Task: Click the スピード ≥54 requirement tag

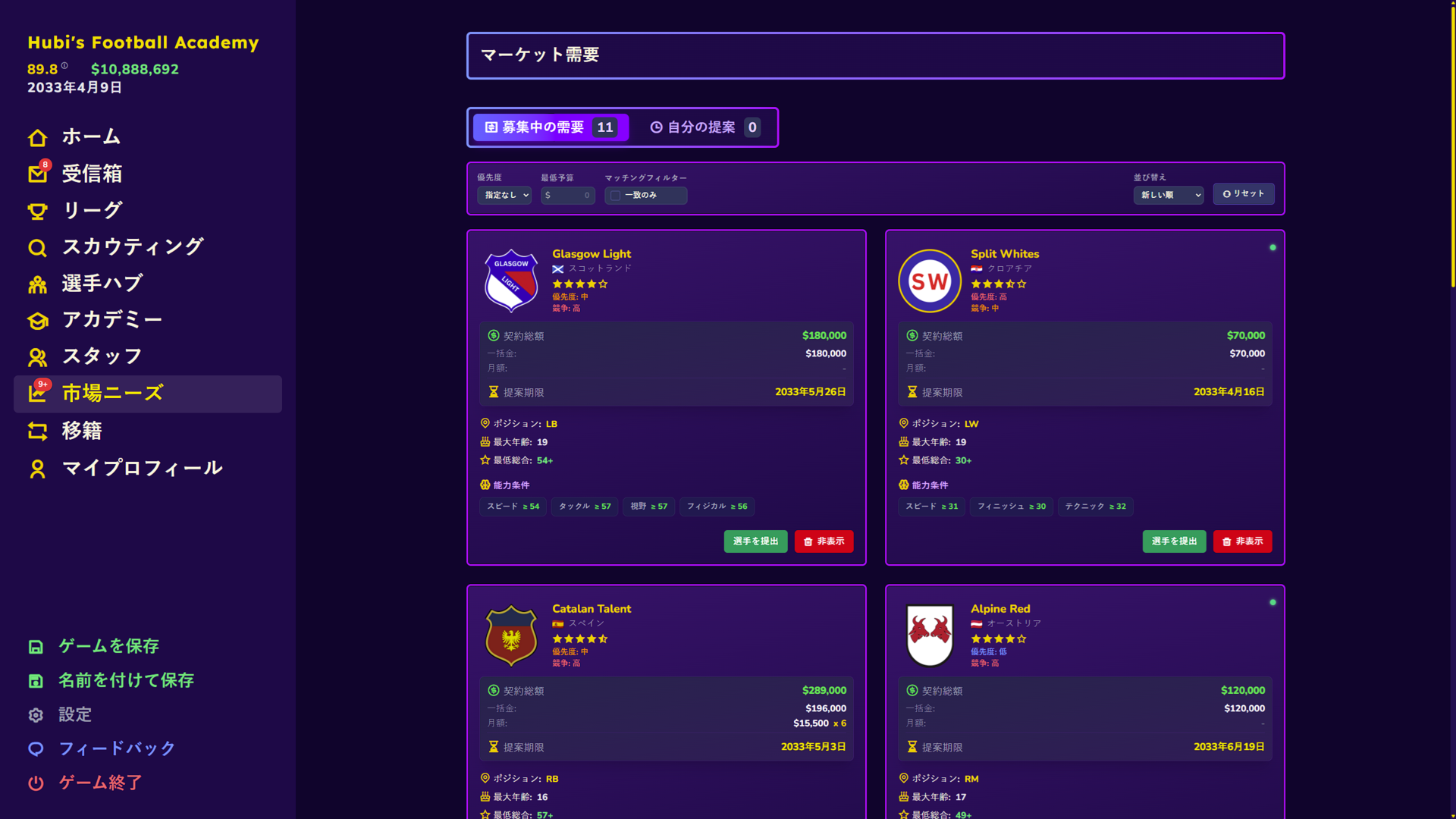Action: [513, 507]
